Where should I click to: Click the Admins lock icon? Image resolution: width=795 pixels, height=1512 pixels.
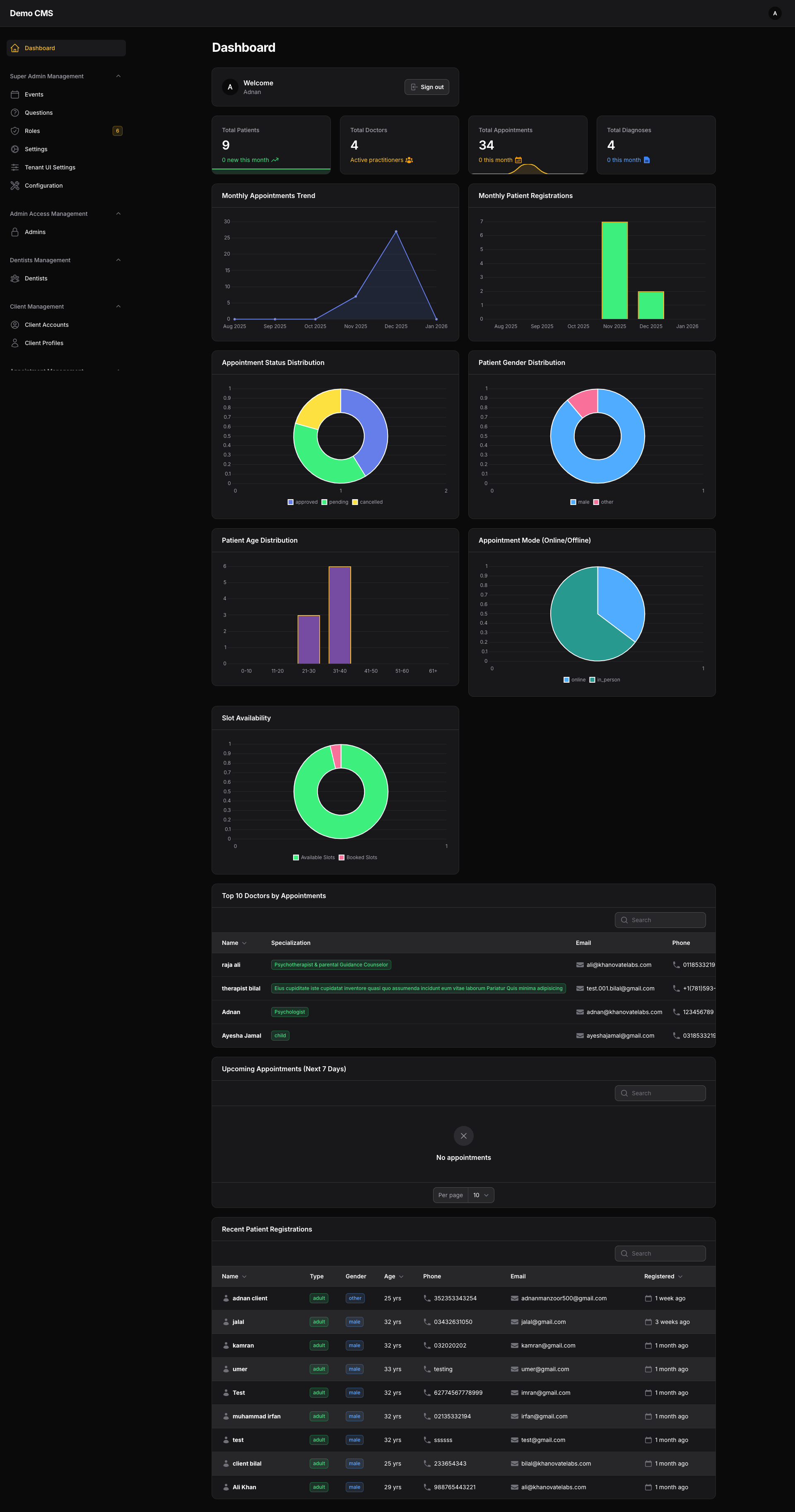15,232
